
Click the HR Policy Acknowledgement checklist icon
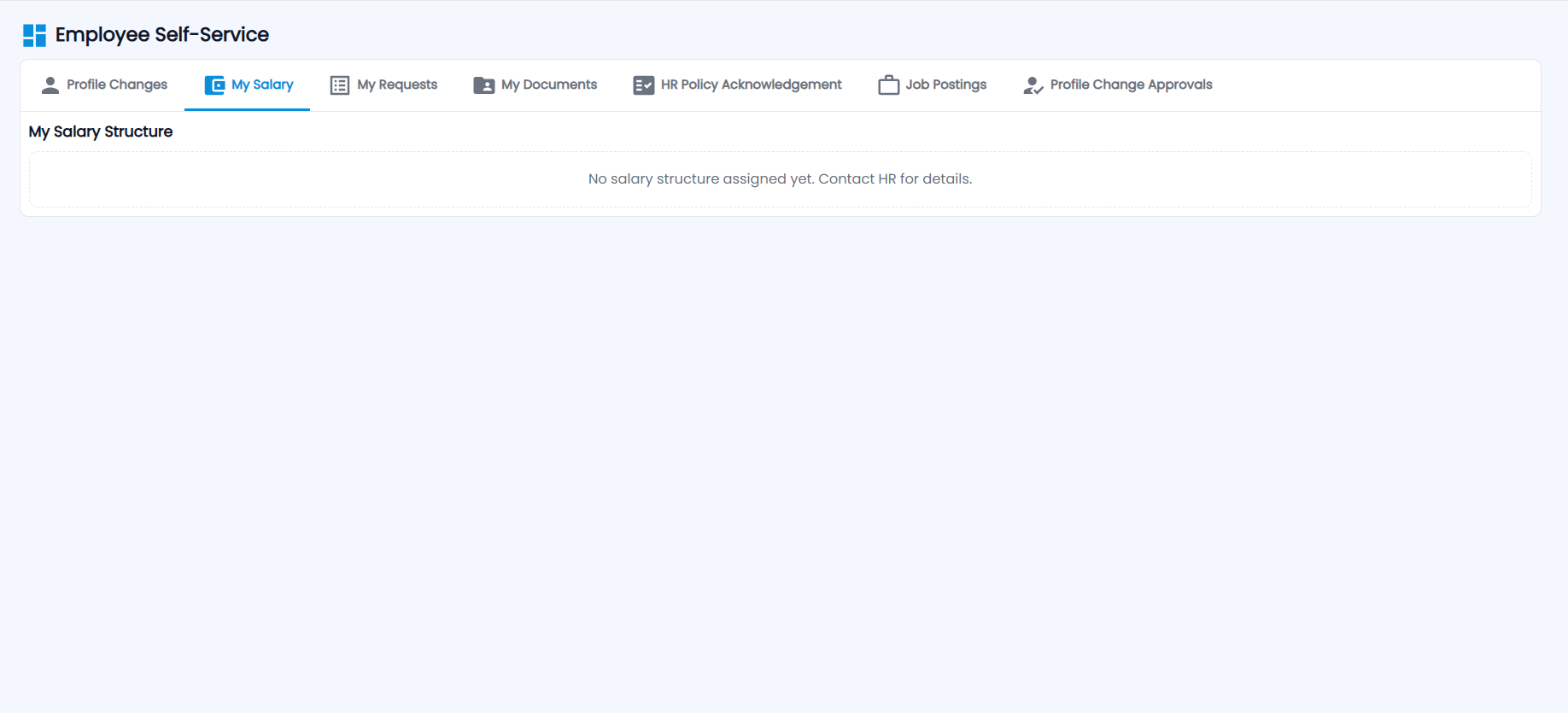click(644, 85)
